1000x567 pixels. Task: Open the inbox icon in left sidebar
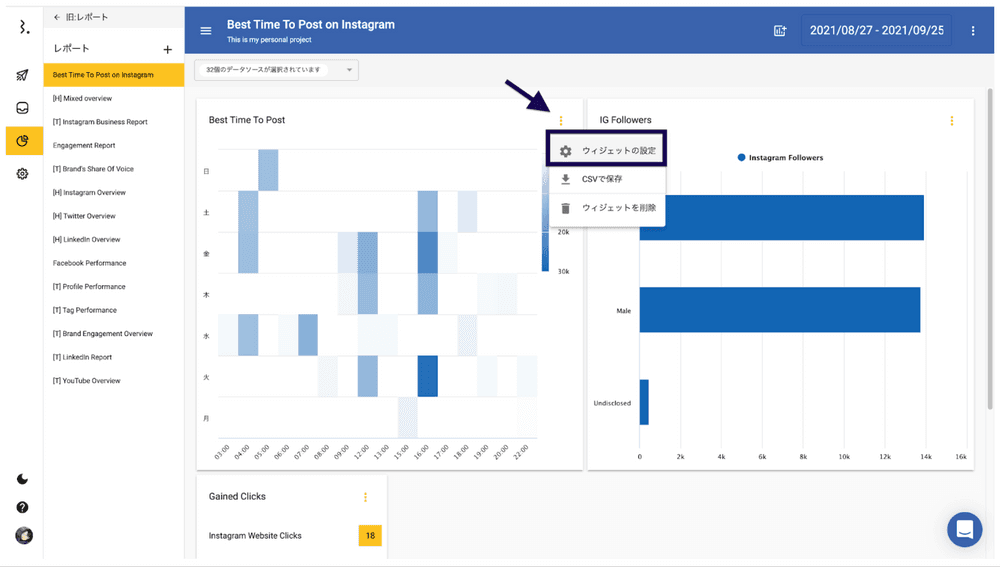click(23, 108)
